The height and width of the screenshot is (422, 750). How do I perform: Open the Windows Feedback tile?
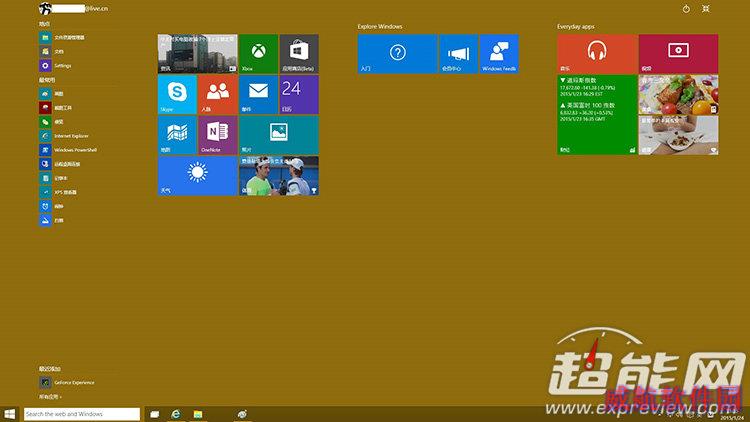tap(499, 54)
